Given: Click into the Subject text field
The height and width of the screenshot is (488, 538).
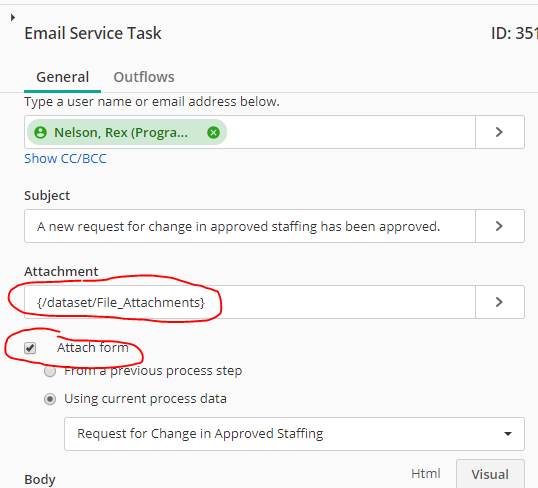Looking at the screenshot, I should [x=250, y=226].
